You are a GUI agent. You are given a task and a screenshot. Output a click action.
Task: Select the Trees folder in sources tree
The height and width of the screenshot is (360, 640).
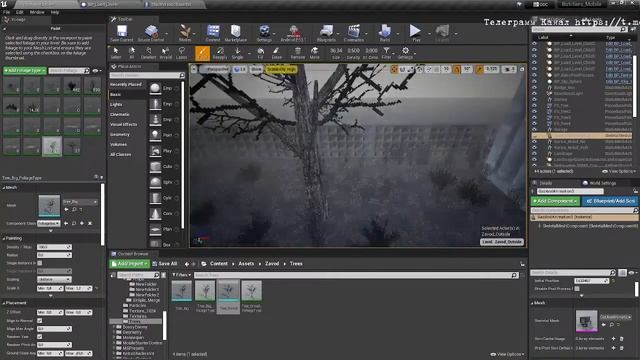(134, 322)
